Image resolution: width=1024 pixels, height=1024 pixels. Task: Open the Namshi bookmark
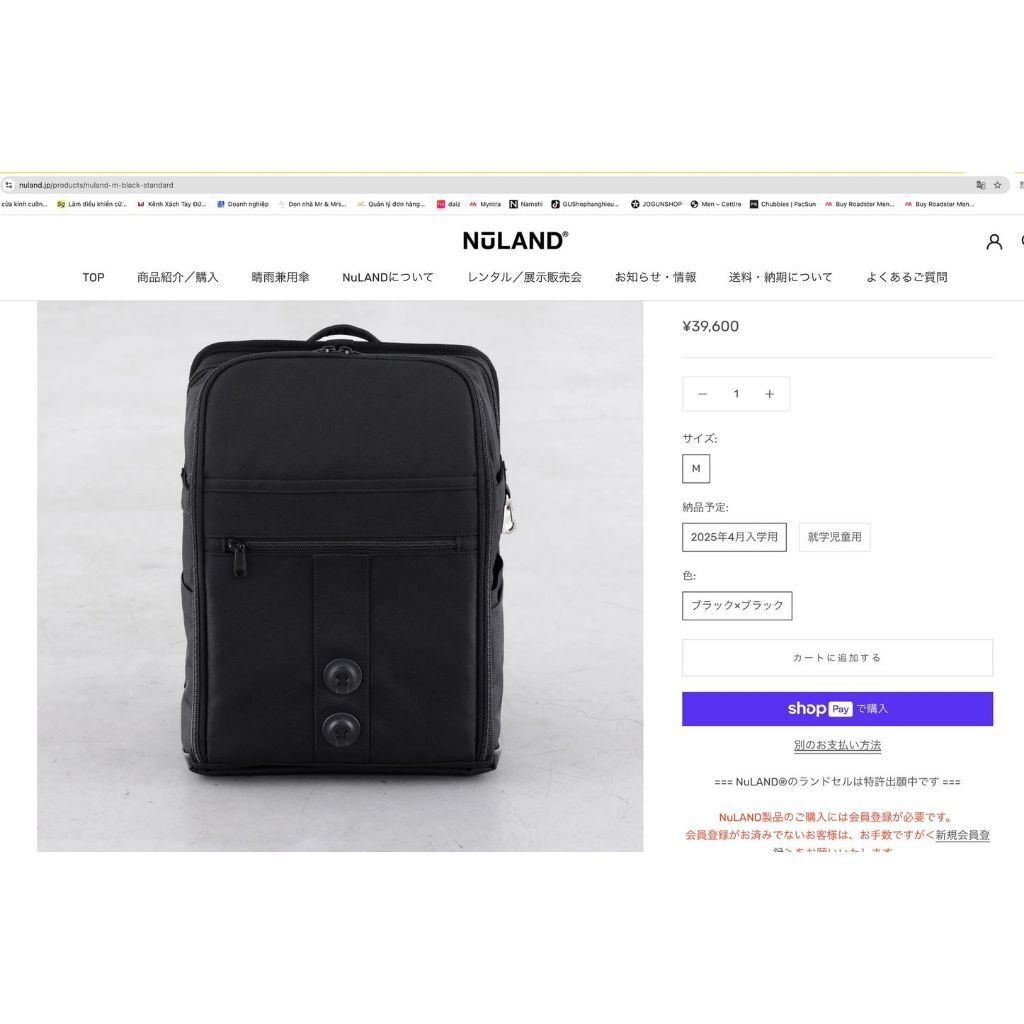click(x=526, y=204)
